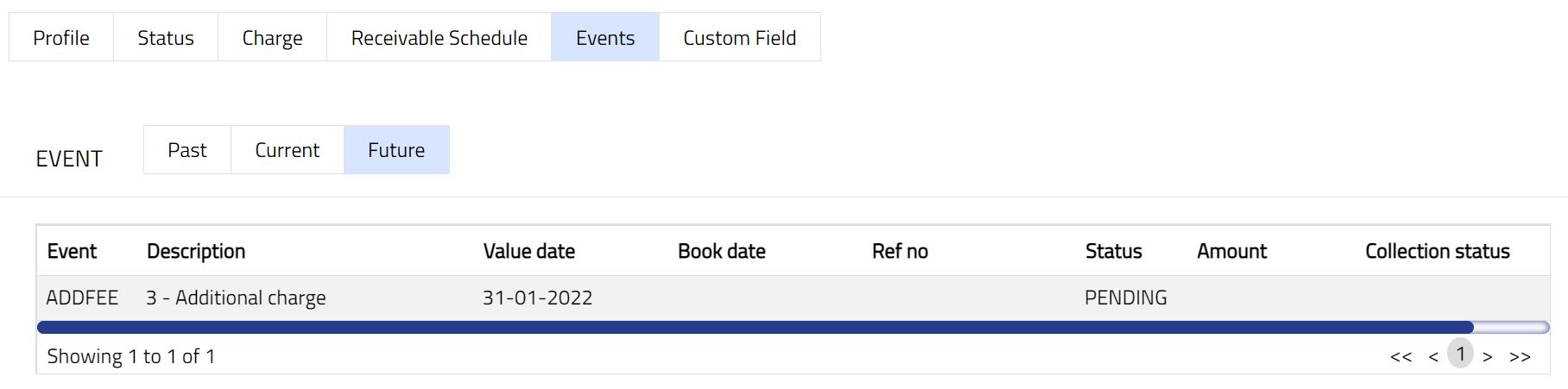
Task: Select the Future events filter
Action: point(396,150)
